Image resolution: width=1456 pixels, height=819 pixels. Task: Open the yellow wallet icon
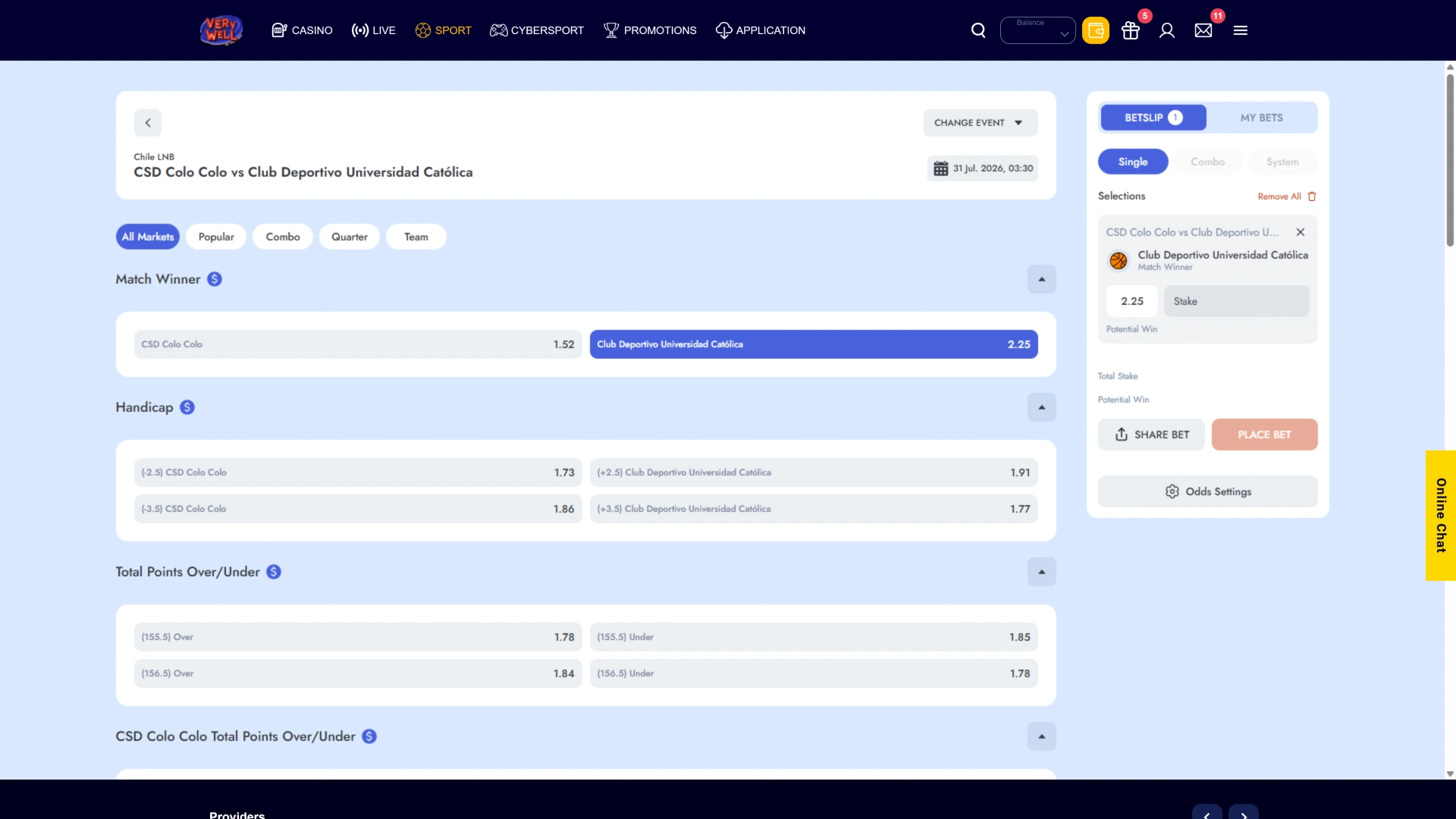1095,30
